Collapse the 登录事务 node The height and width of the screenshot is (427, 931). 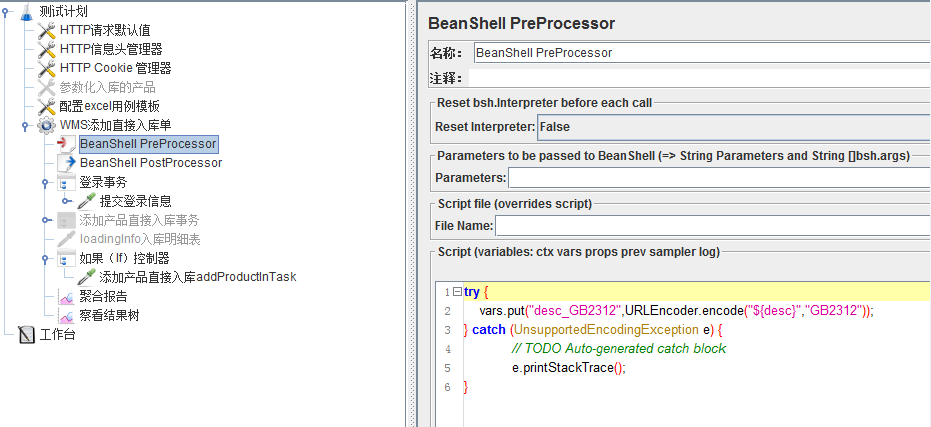pos(45,182)
